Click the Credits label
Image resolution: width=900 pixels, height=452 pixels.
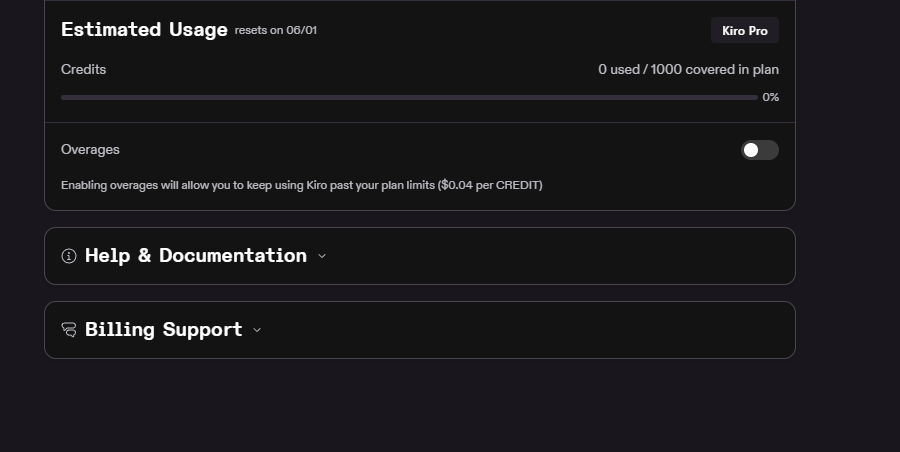point(83,69)
